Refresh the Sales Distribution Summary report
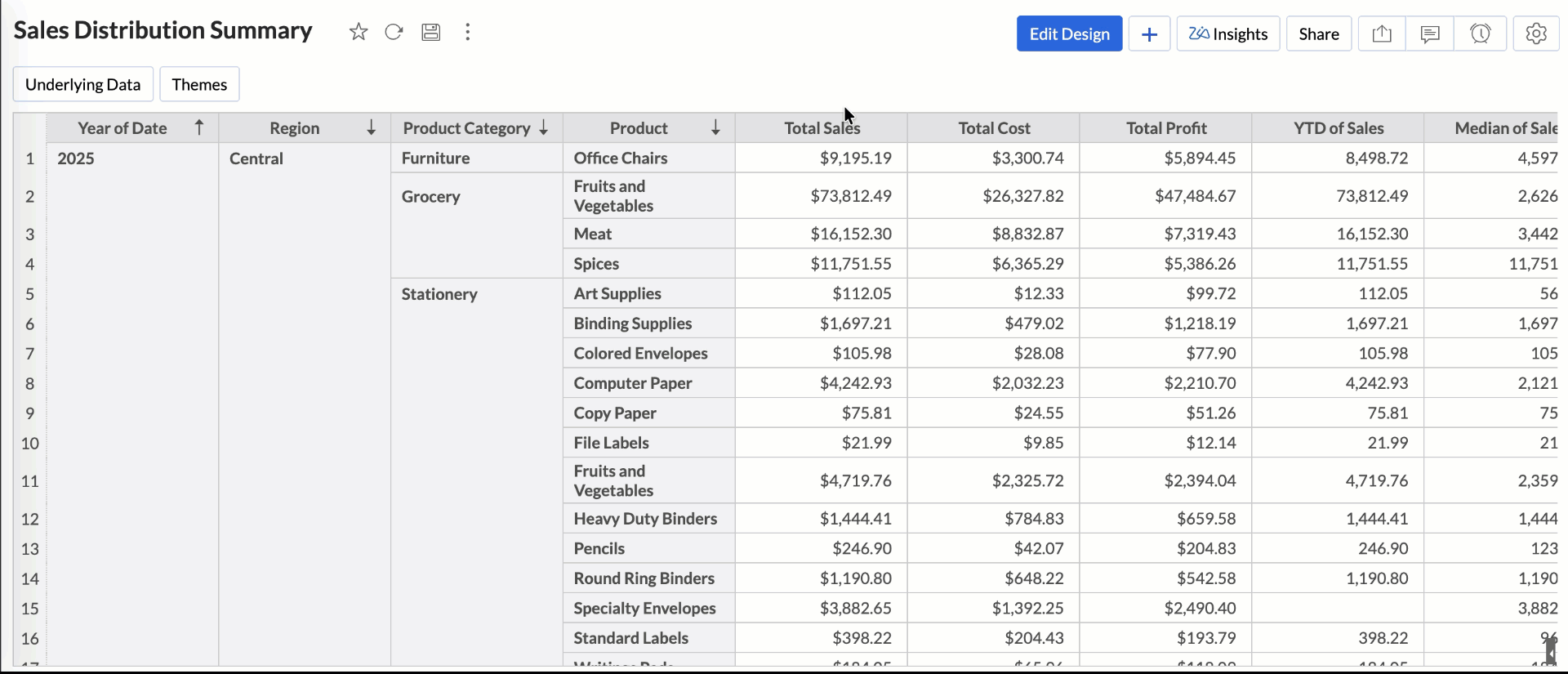 (x=394, y=32)
